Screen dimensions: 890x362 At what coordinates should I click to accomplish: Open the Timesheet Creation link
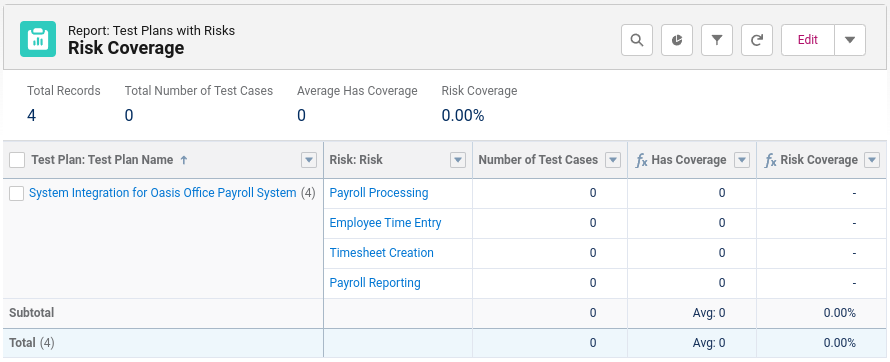pyautogui.click(x=381, y=253)
